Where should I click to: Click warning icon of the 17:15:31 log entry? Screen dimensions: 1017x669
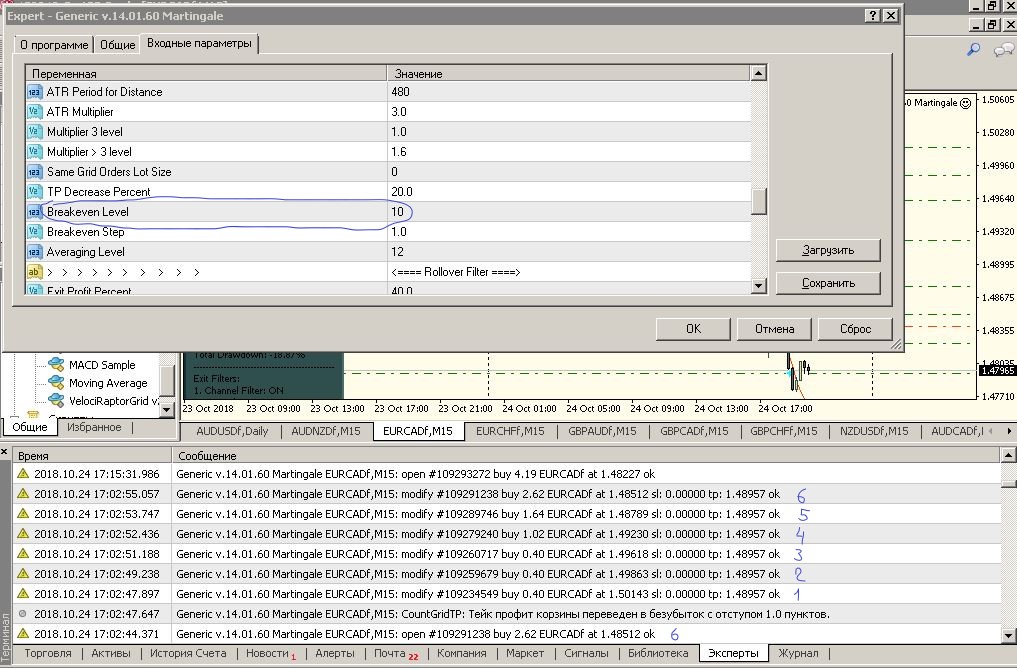[x=23, y=474]
